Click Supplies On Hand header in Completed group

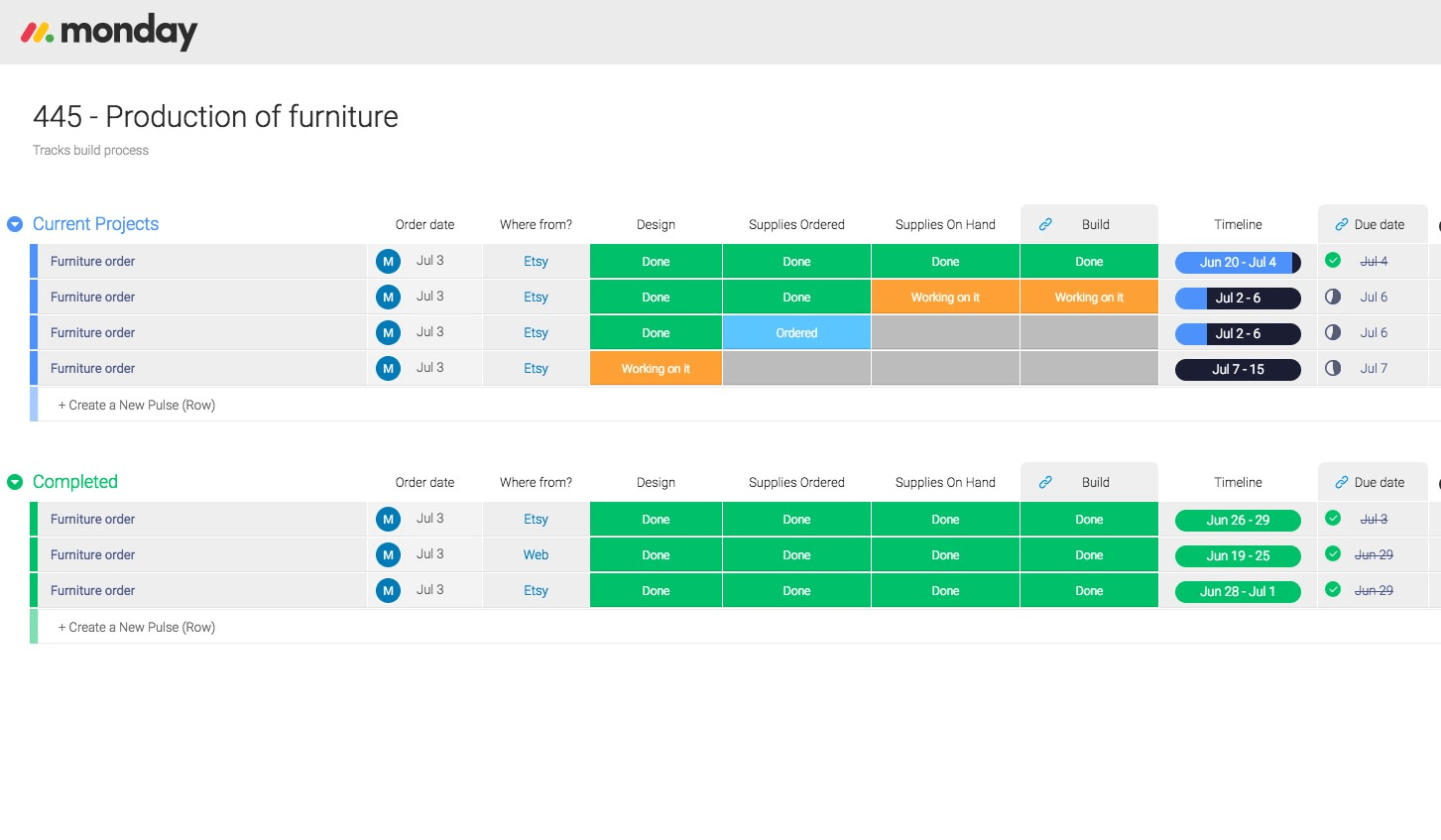click(x=945, y=483)
